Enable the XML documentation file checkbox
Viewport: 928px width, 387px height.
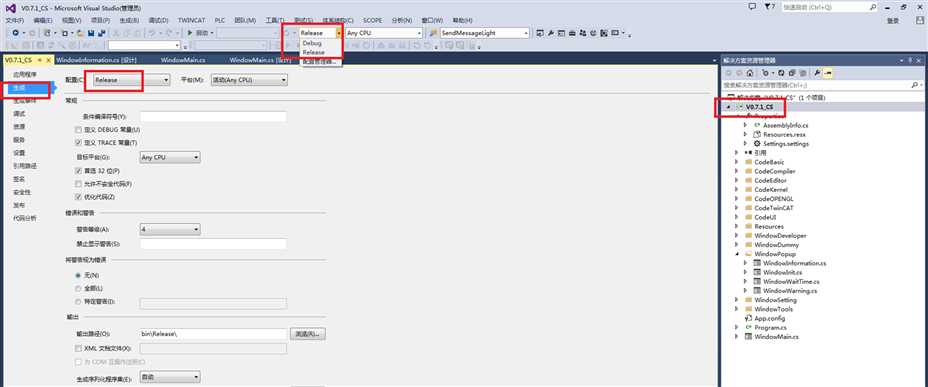click(79, 349)
